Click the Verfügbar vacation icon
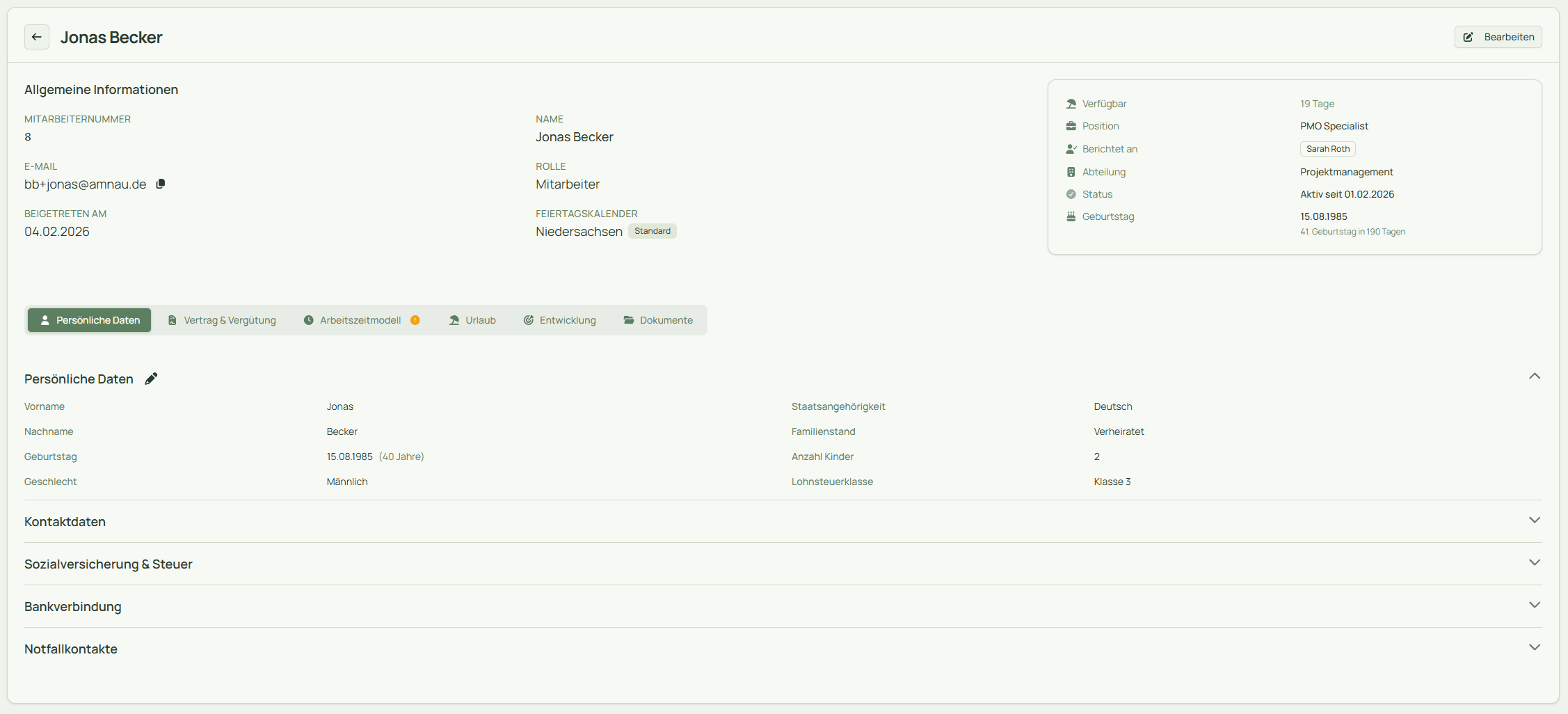The height and width of the screenshot is (714, 1568). click(1071, 104)
